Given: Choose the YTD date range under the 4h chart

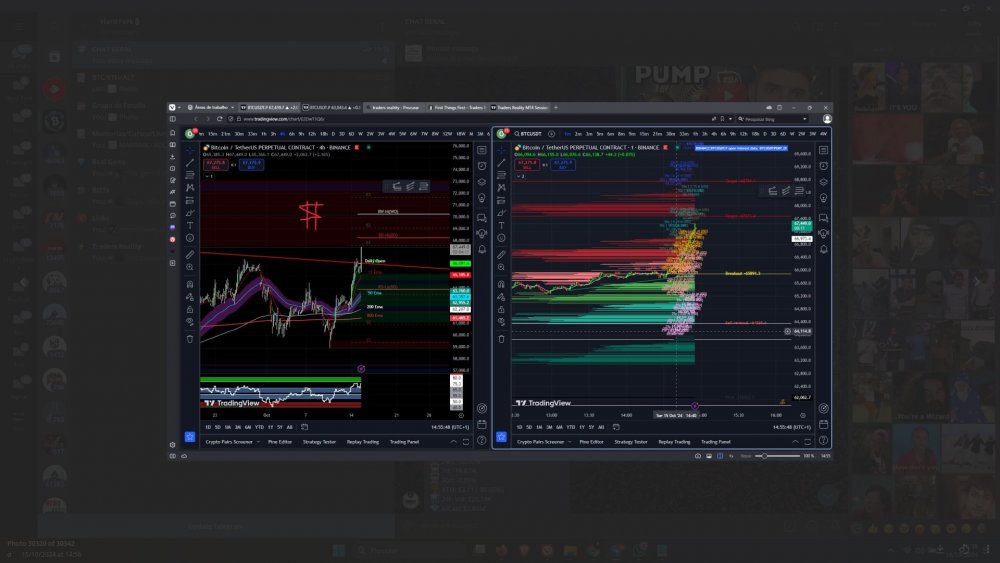Looking at the screenshot, I should click(259, 427).
